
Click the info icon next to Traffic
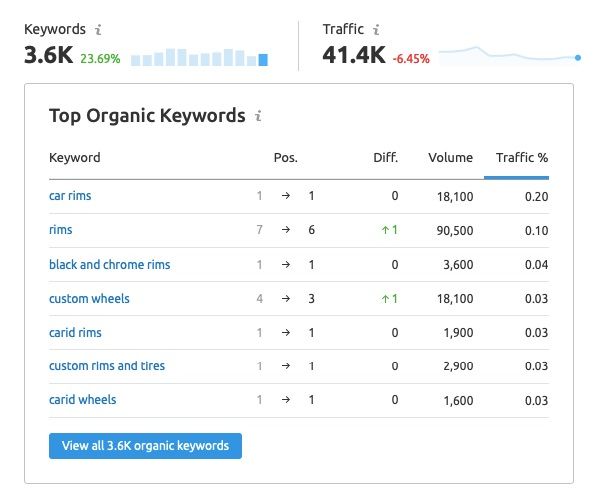374,31
